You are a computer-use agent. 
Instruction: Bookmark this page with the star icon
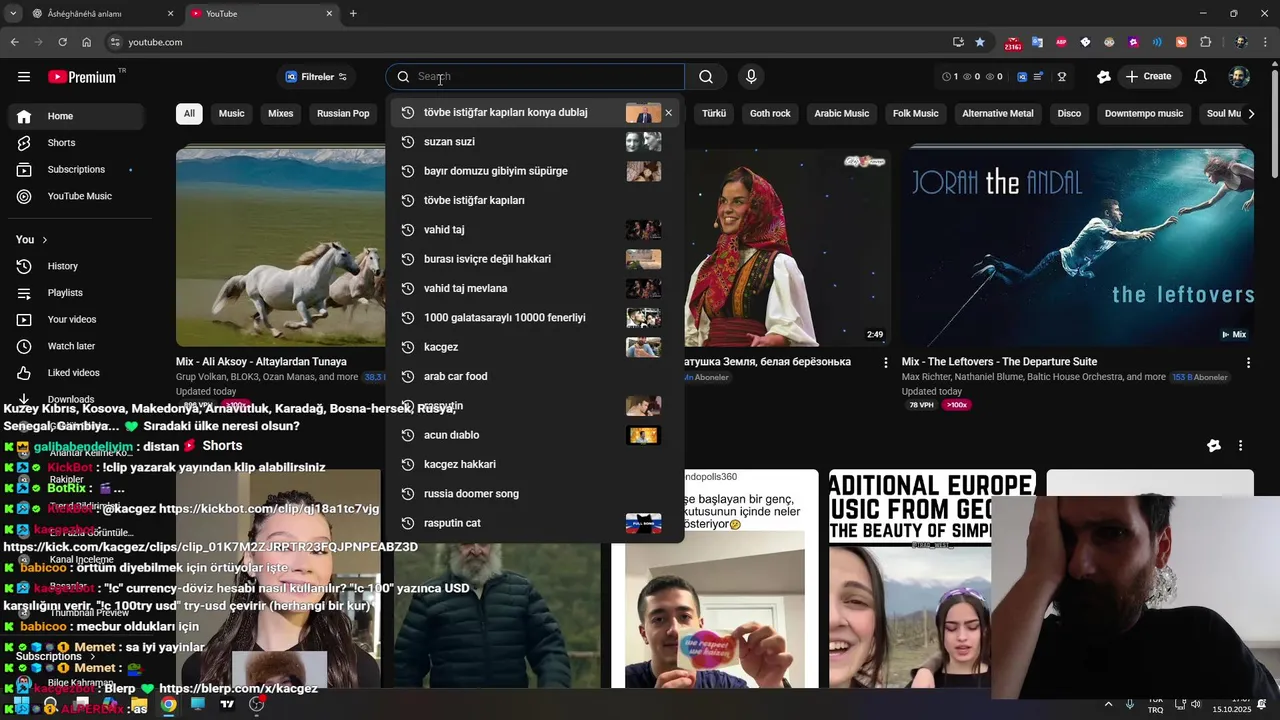[x=980, y=42]
